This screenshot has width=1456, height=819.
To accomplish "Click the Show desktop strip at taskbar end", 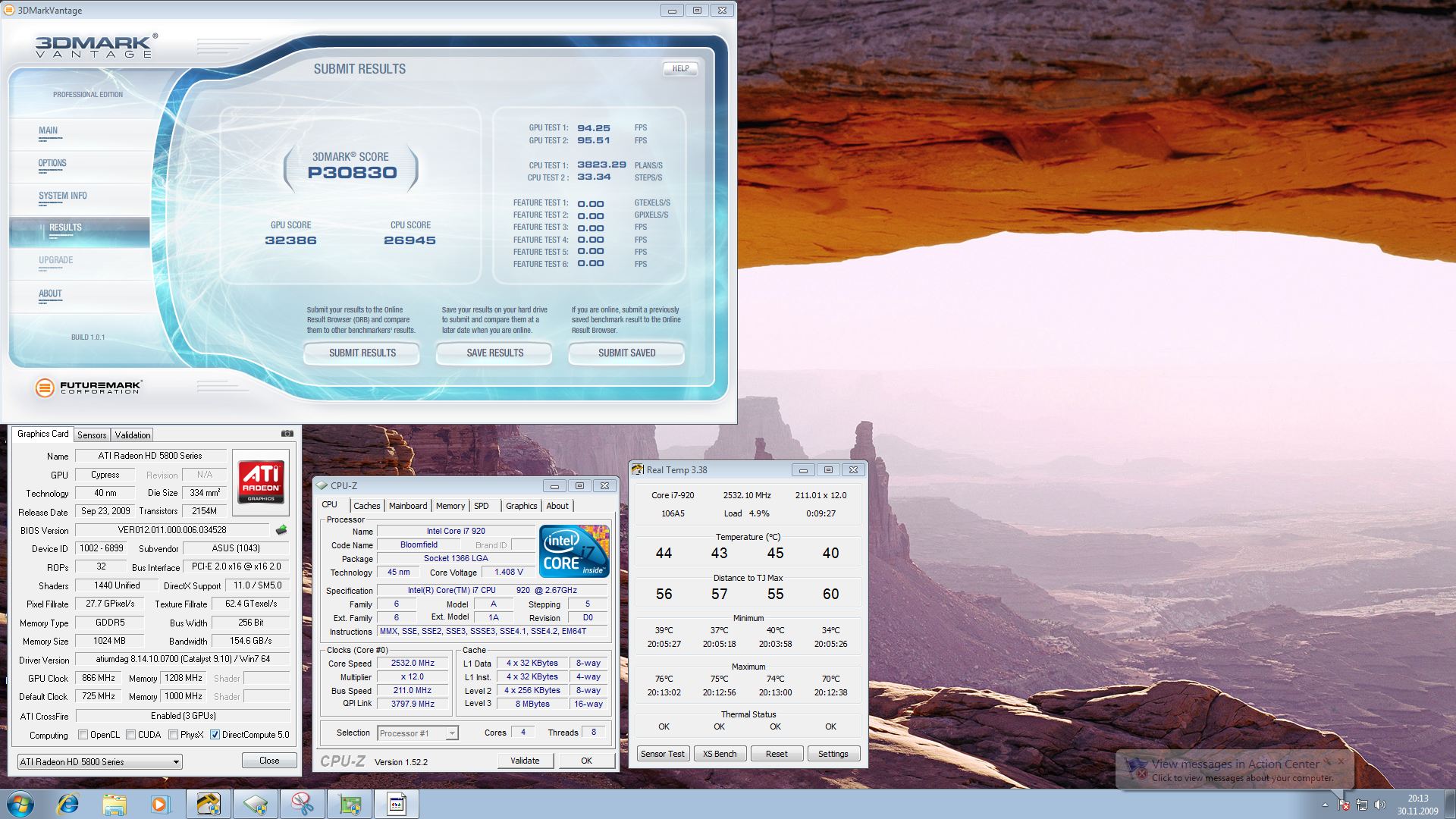I will coord(1450,804).
